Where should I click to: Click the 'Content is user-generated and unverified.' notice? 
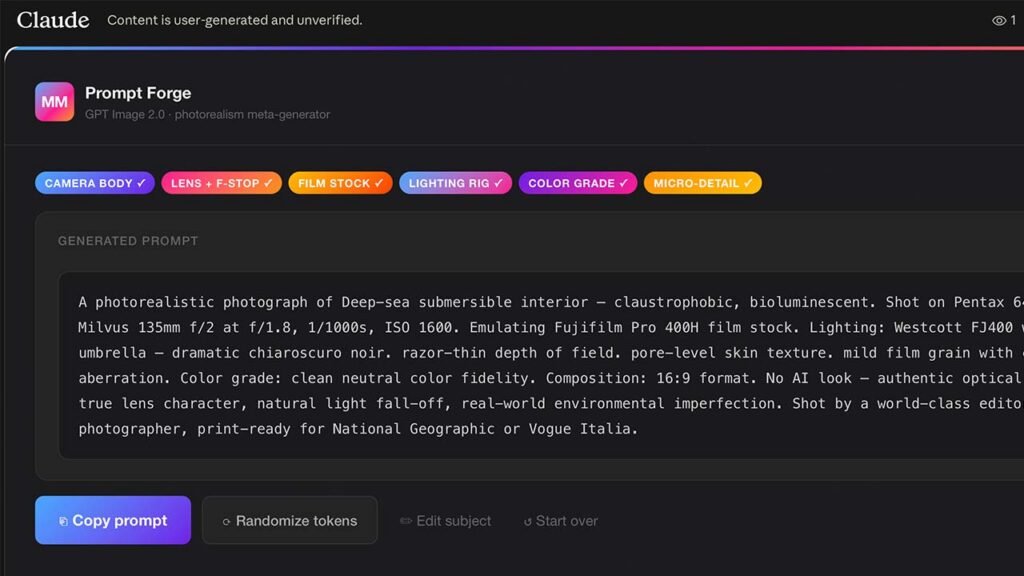pos(234,20)
